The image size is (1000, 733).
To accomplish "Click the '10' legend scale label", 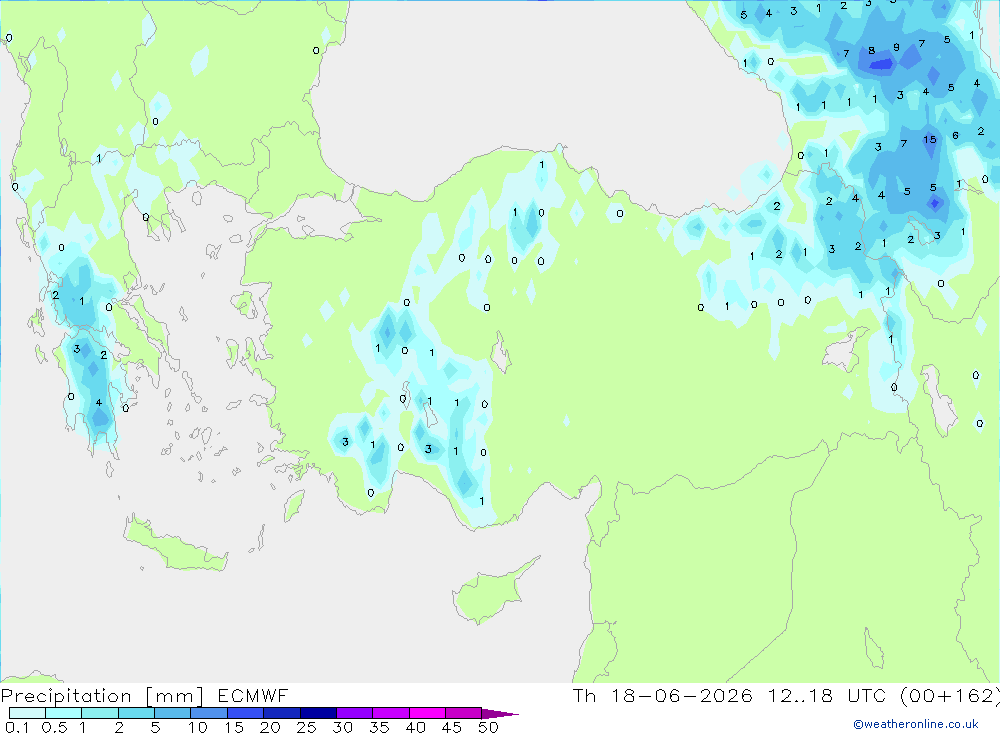I will [x=198, y=727].
